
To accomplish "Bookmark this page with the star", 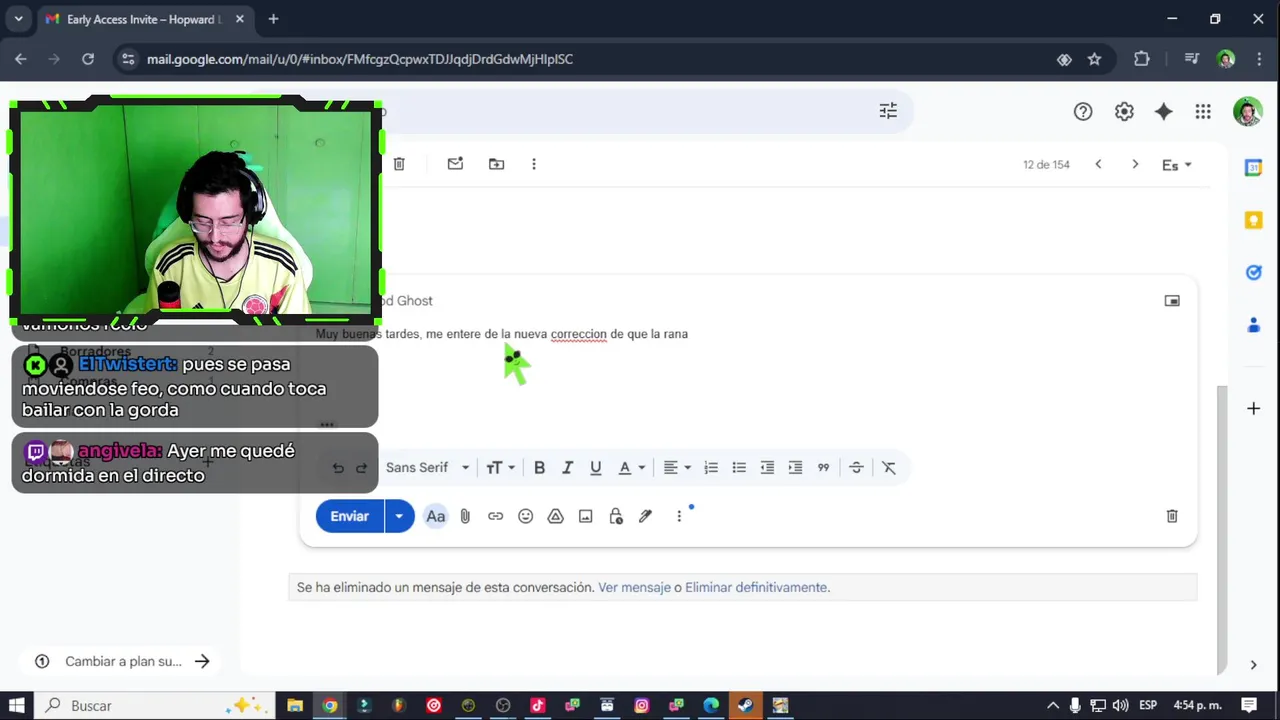I will (x=1094, y=59).
